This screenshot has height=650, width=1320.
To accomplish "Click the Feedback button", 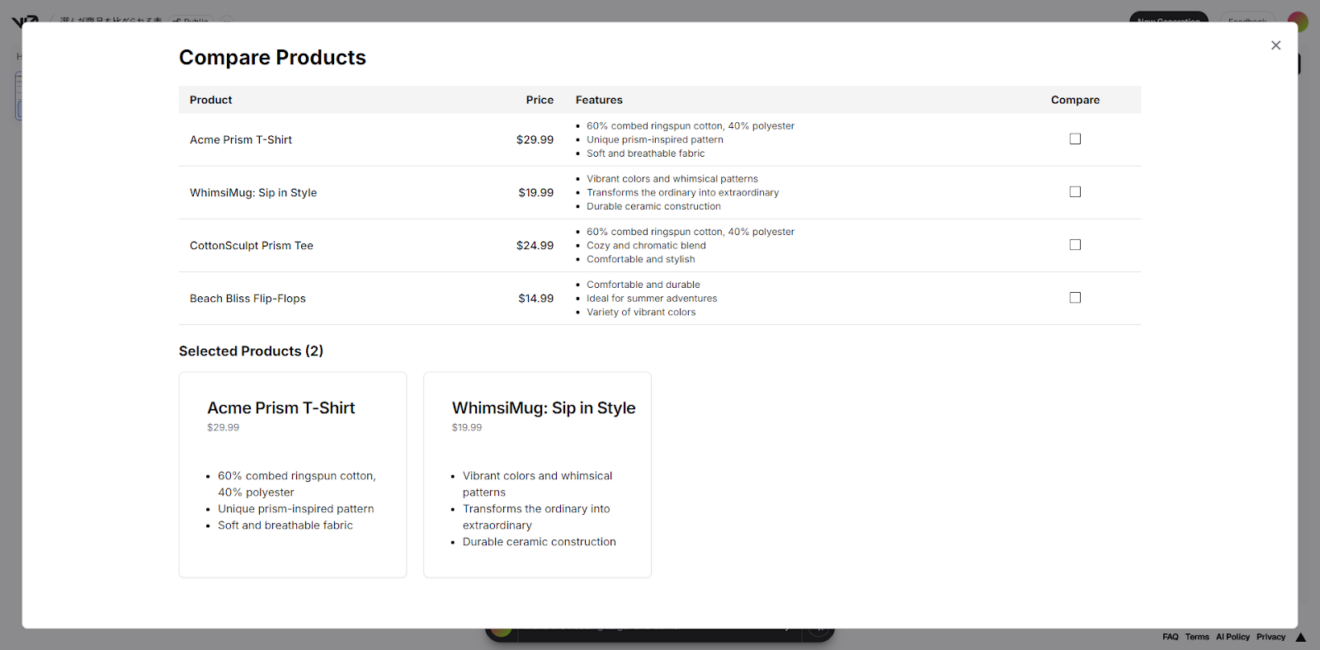I will [x=1246, y=20].
